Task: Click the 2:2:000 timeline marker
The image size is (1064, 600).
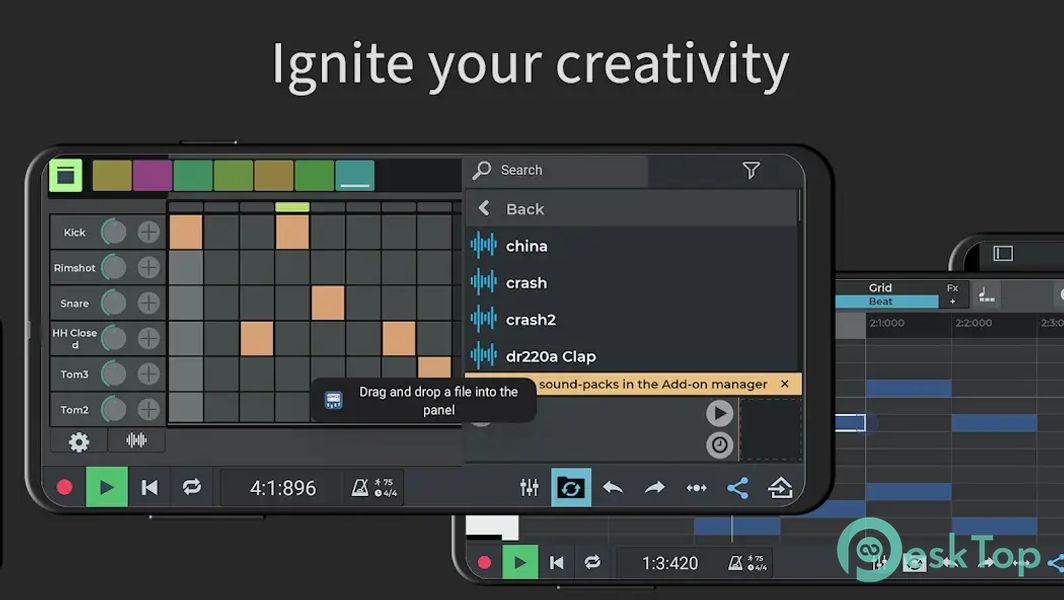Action: 973,323
